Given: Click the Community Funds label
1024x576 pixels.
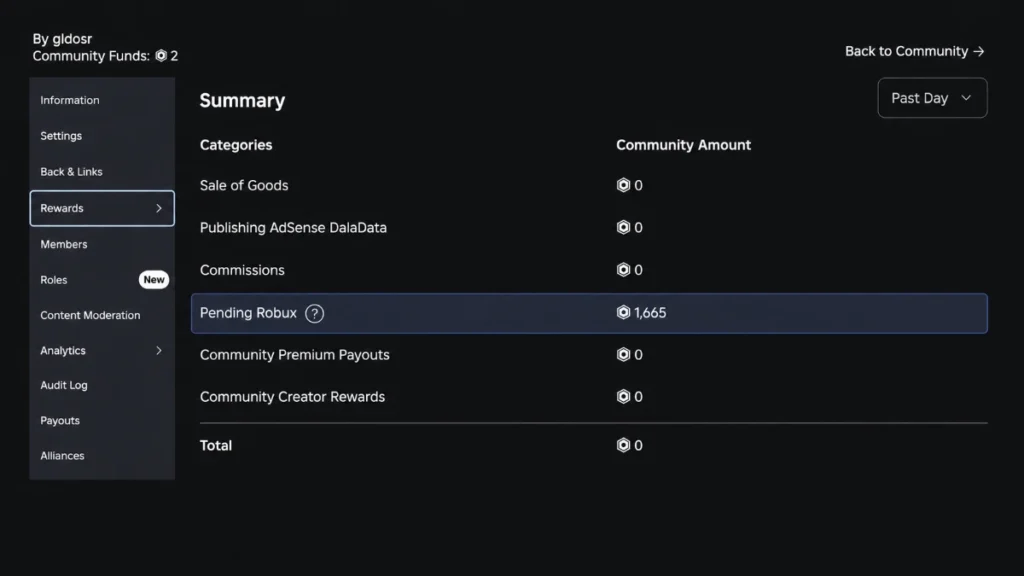Looking at the screenshot, I should click(x=91, y=56).
